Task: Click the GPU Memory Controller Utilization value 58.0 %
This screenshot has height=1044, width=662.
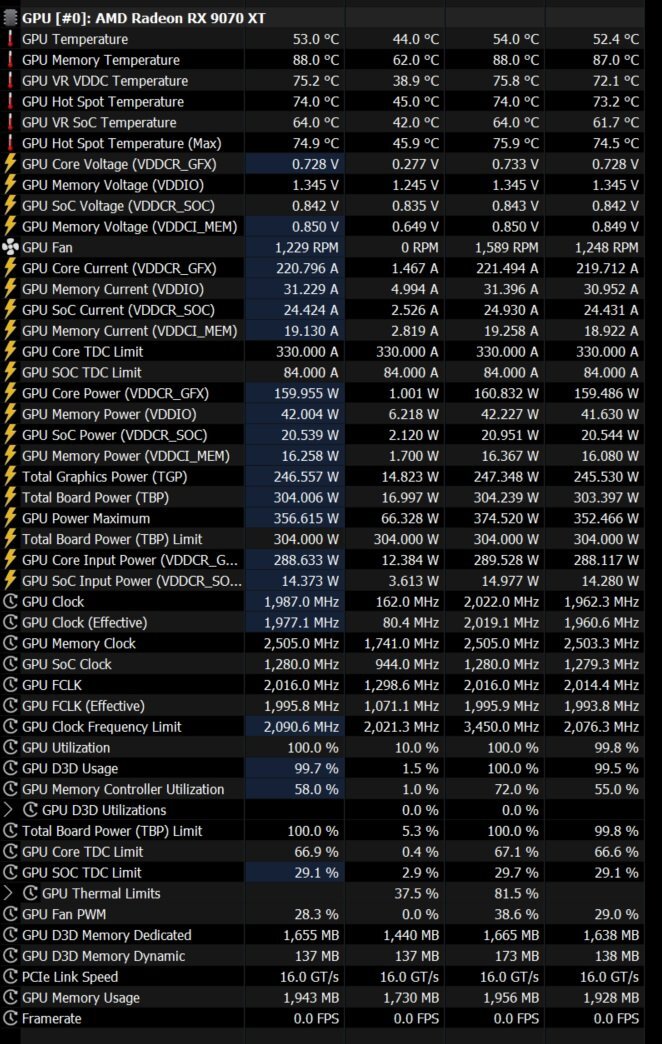Action: (x=316, y=790)
